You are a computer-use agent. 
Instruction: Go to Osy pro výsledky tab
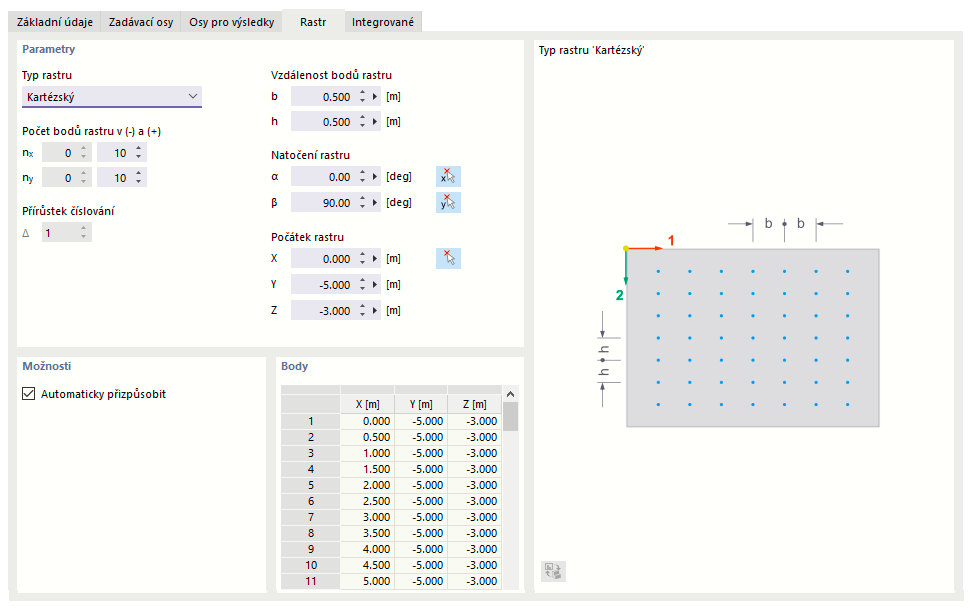[232, 22]
